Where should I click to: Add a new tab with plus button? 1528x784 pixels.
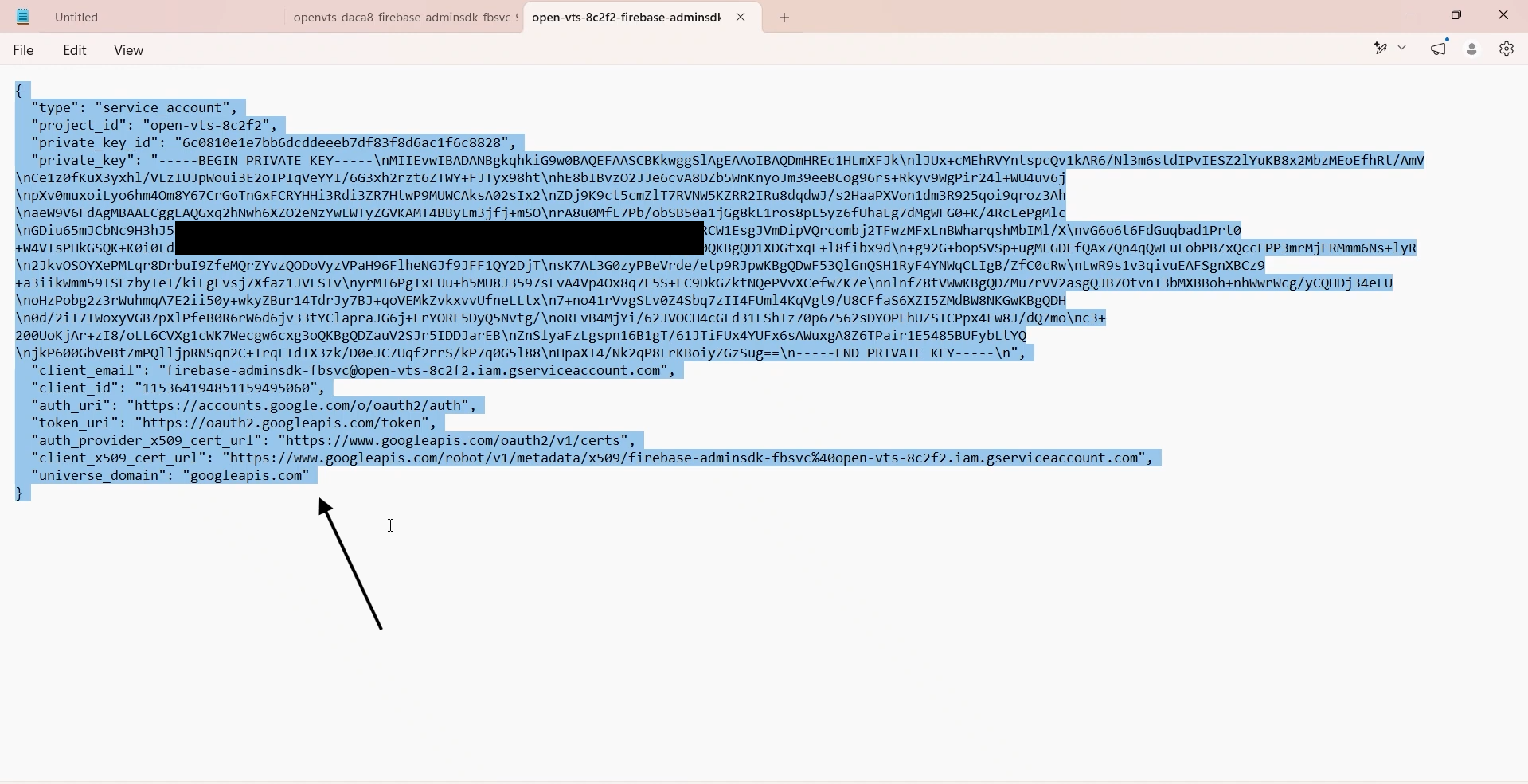[x=785, y=18]
